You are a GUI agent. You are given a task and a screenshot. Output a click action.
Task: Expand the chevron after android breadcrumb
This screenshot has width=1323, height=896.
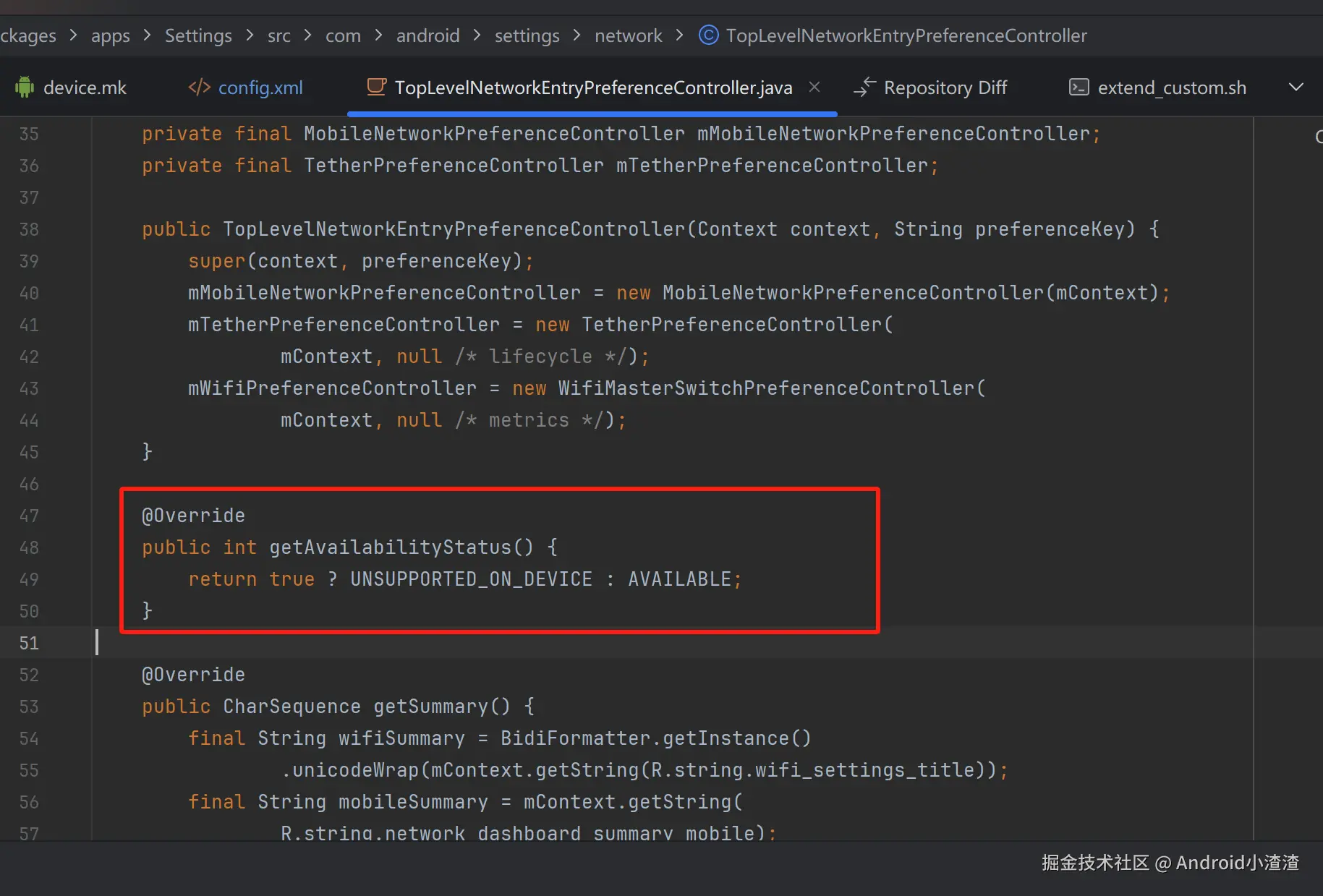point(477,35)
